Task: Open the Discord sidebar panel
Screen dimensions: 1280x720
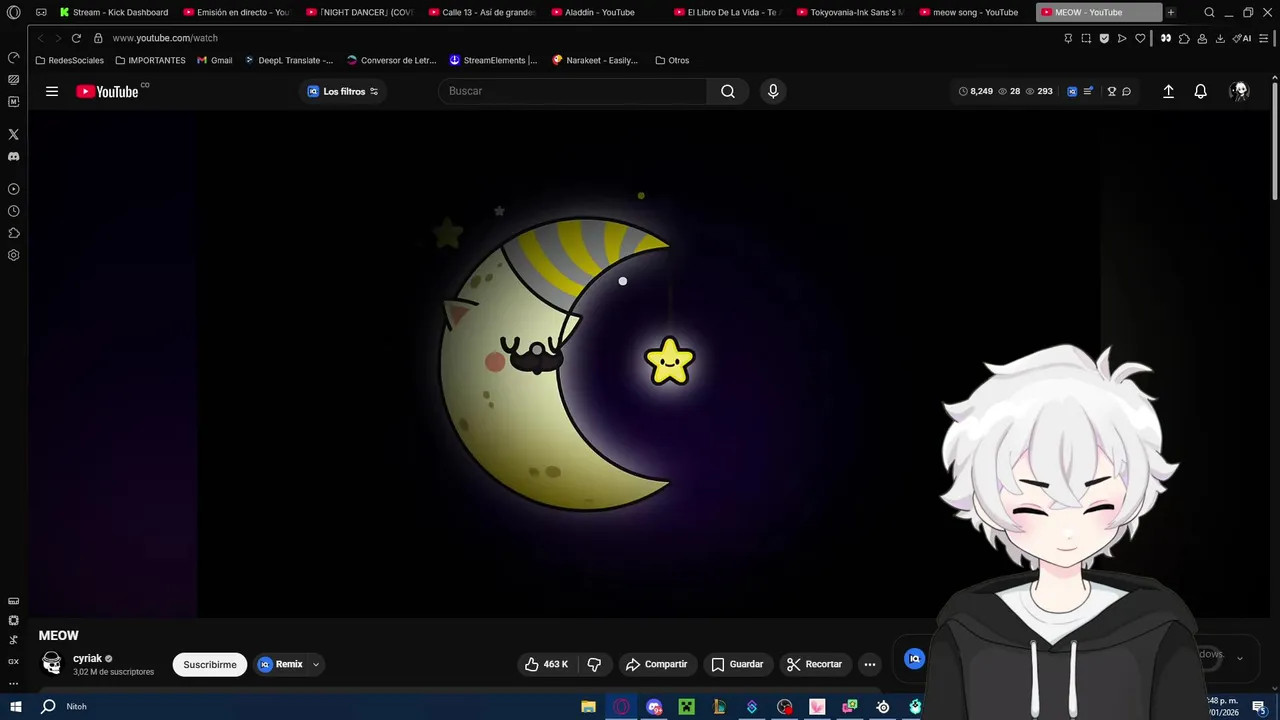Action: tap(13, 156)
